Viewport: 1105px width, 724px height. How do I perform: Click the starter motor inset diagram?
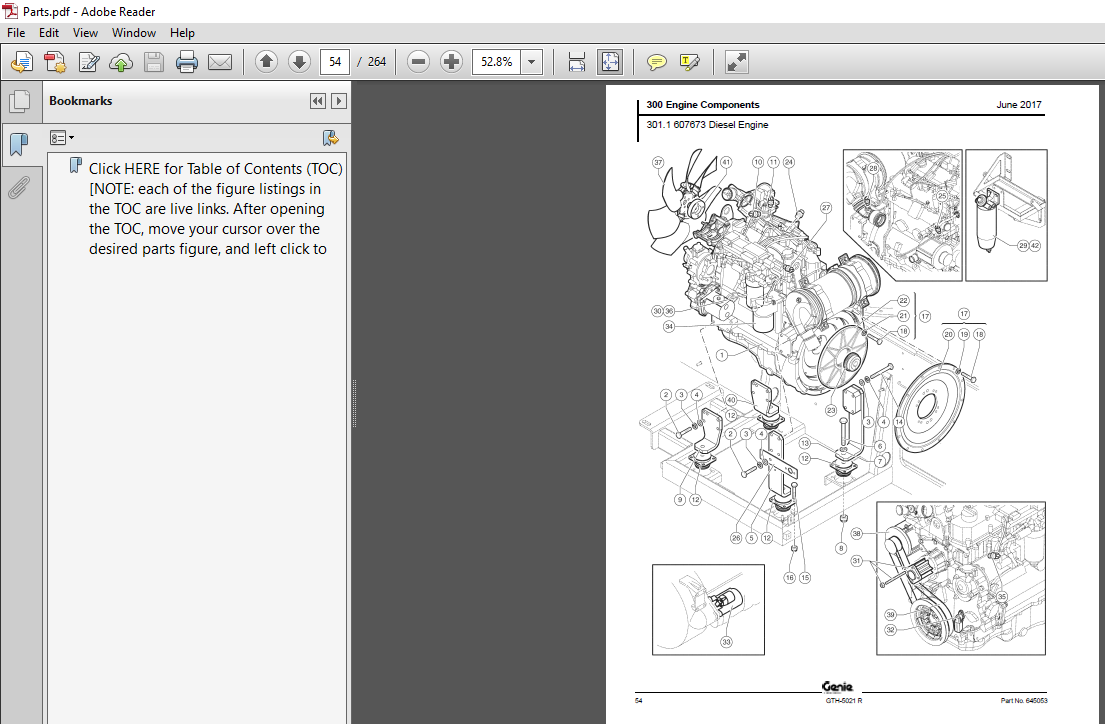[708, 610]
